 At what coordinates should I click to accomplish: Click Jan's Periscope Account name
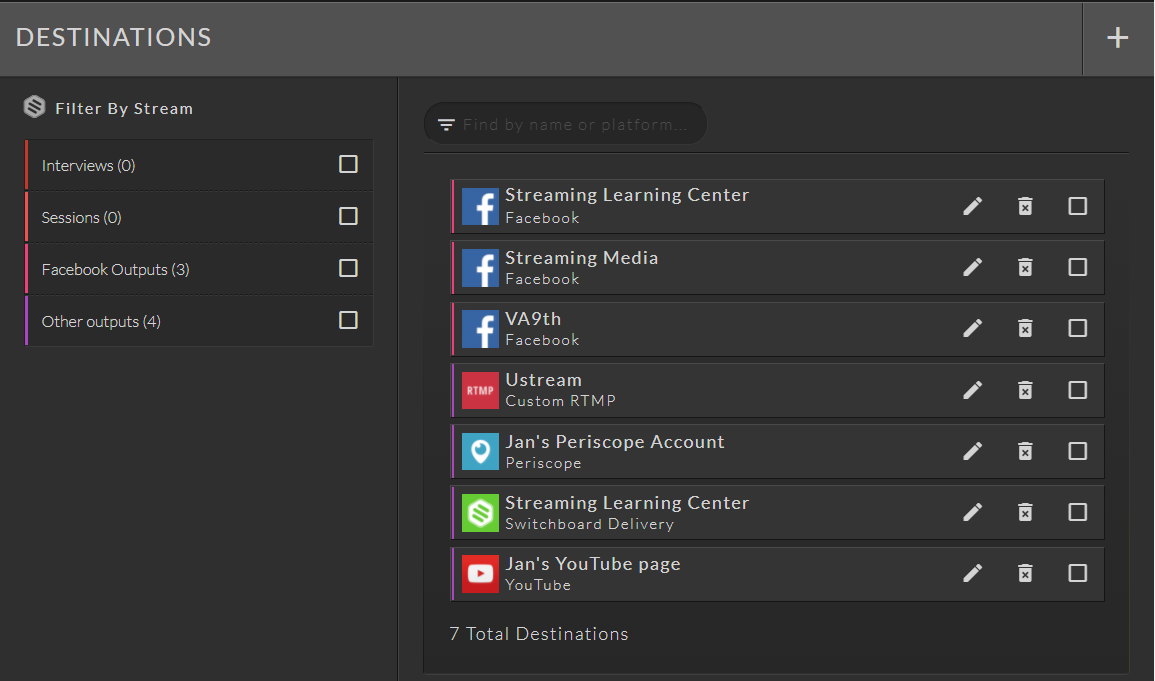click(x=615, y=442)
